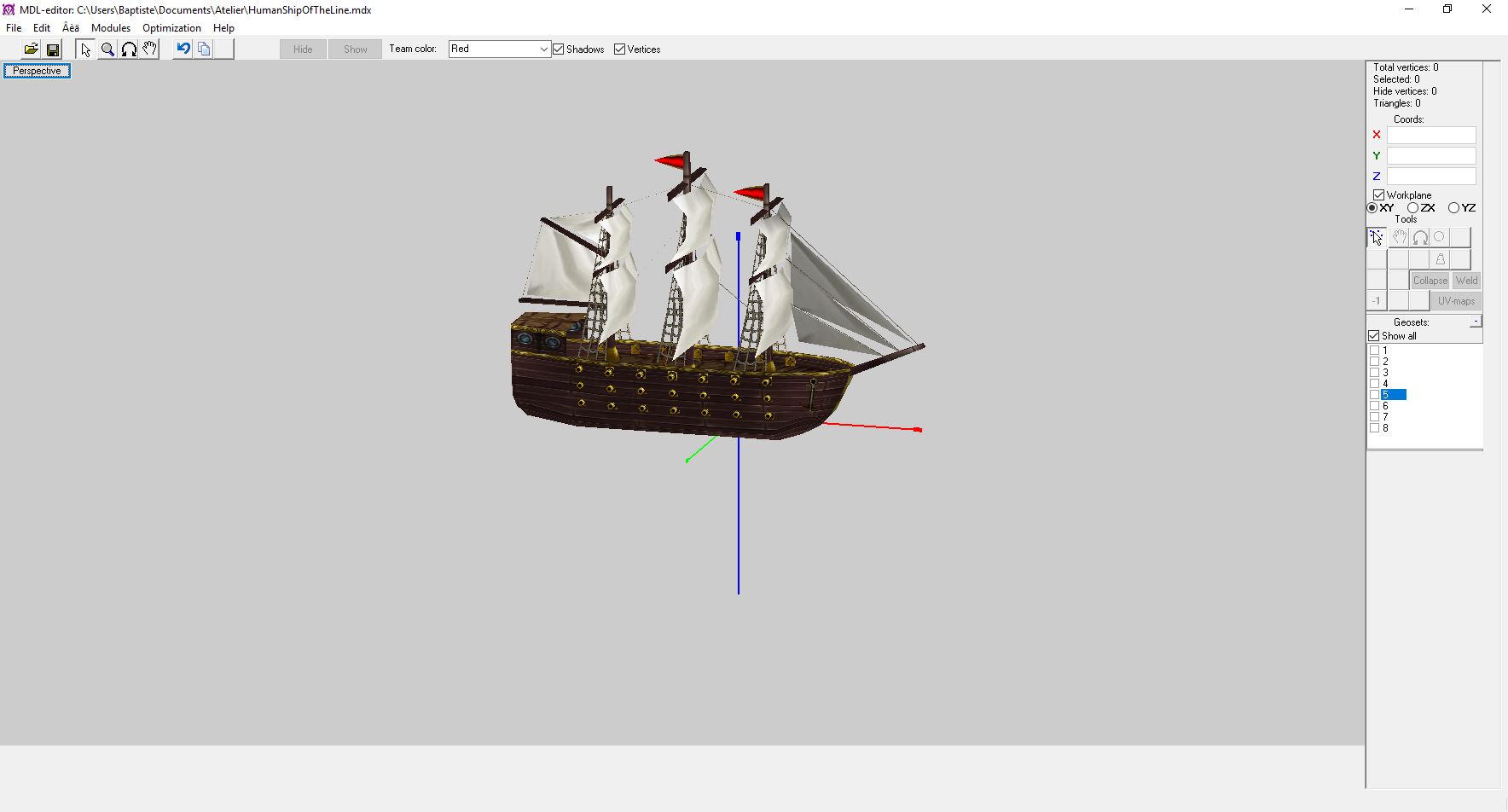
Task: Open a model file with the folder icon
Action: point(31,49)
